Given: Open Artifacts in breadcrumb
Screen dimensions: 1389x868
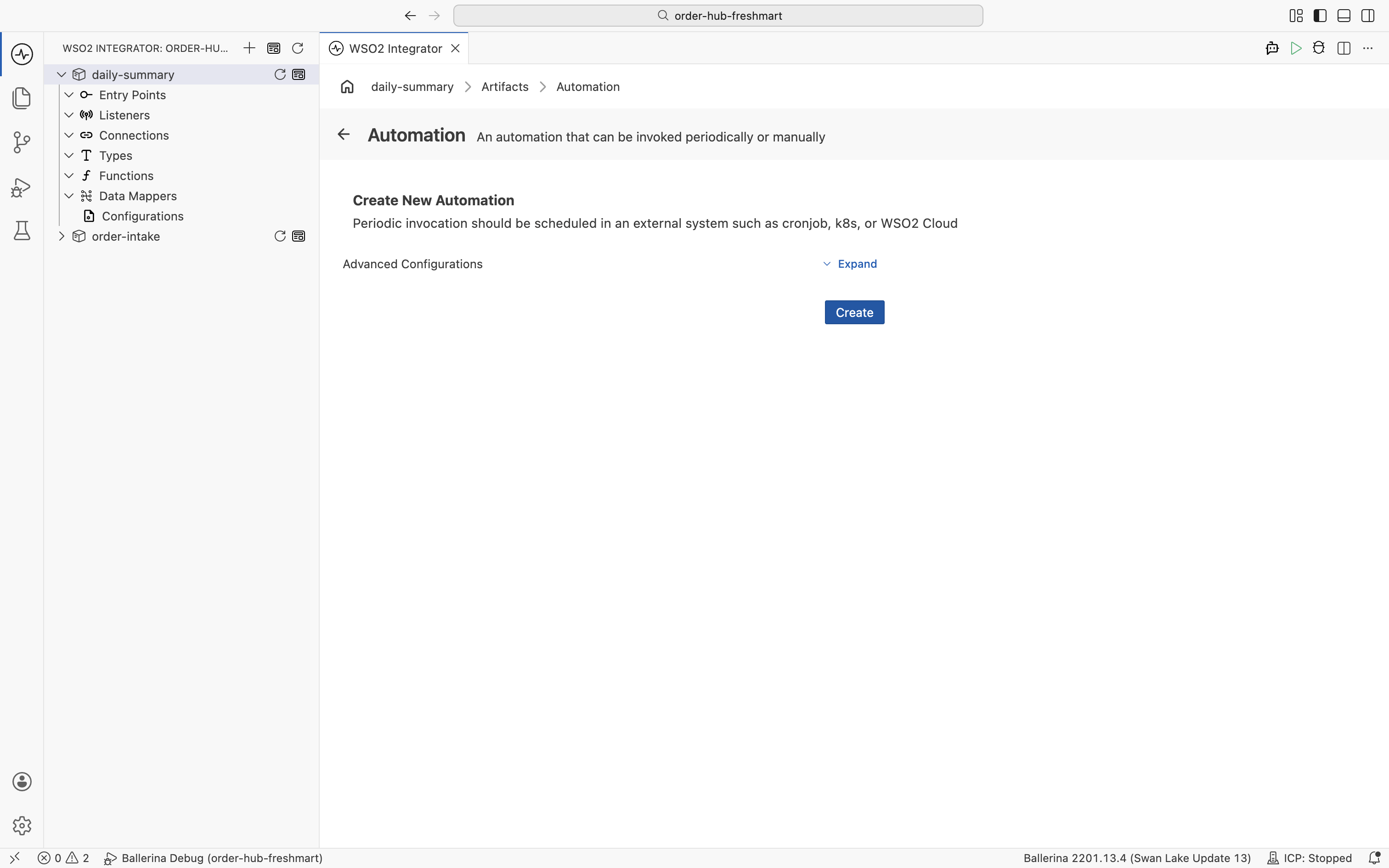Looking at the screenshot, I should pyautogui.click(x=505, y=87).
